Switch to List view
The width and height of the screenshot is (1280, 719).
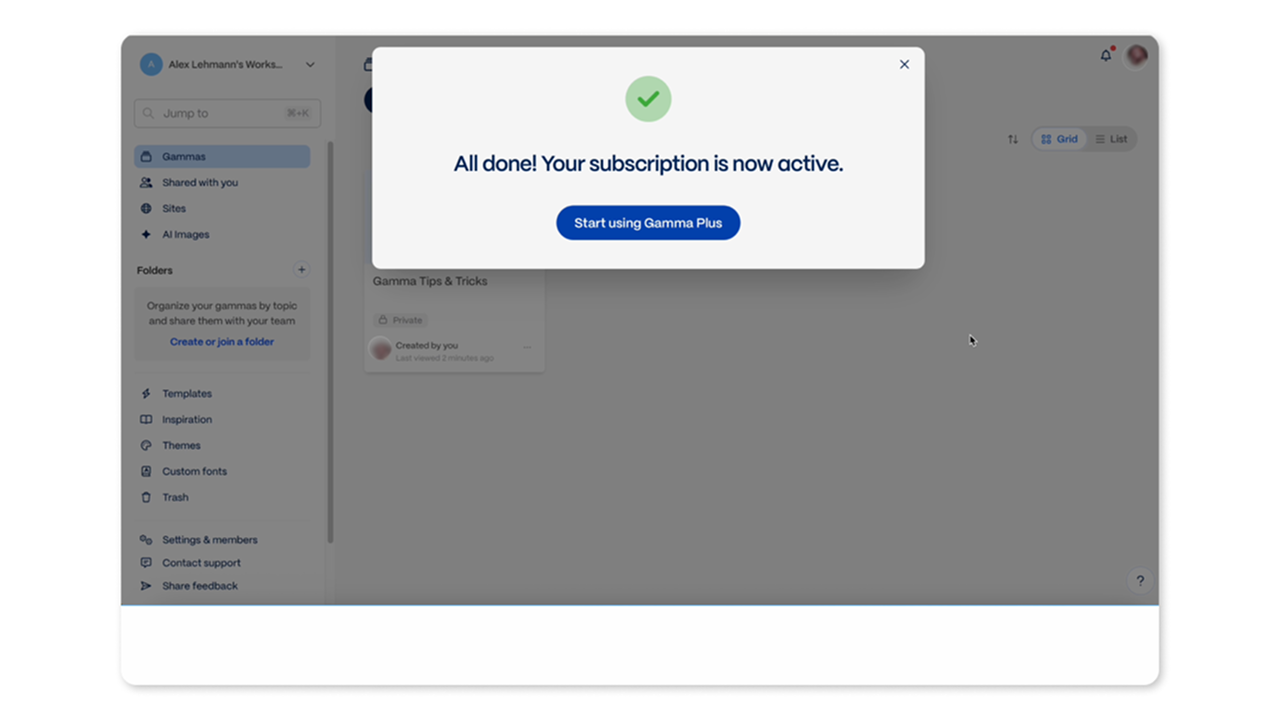[x=1111, y=139]
